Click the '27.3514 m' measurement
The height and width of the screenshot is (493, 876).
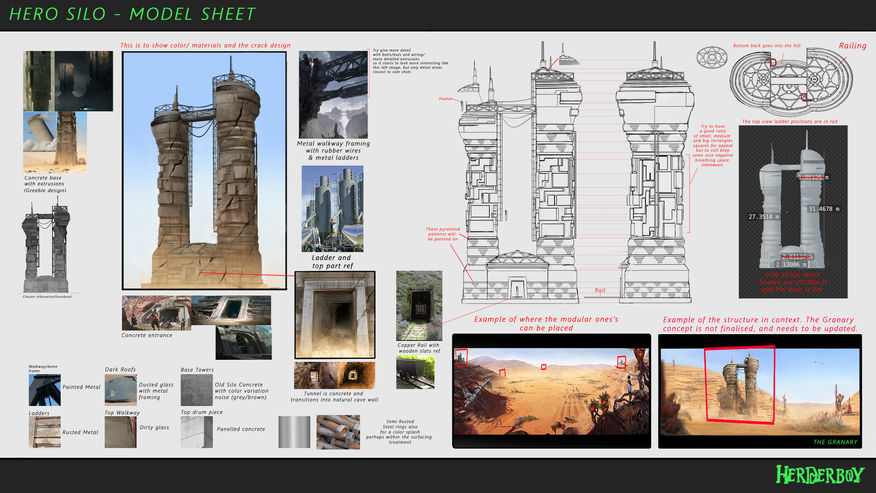pyautogui.click(x=764, y=216)
